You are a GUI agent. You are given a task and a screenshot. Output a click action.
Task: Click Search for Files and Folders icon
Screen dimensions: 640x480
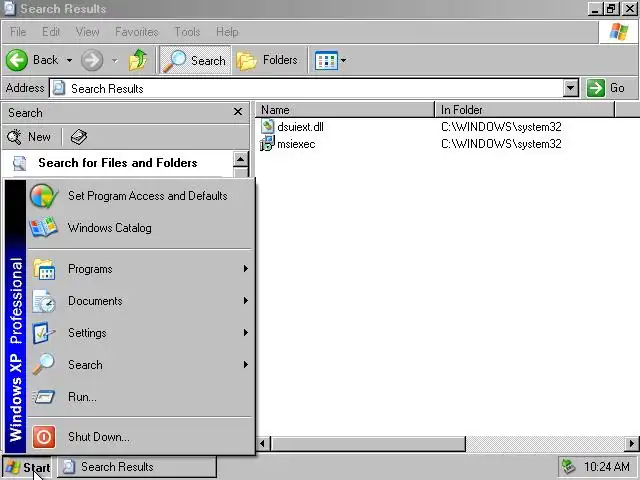[19, 163]
